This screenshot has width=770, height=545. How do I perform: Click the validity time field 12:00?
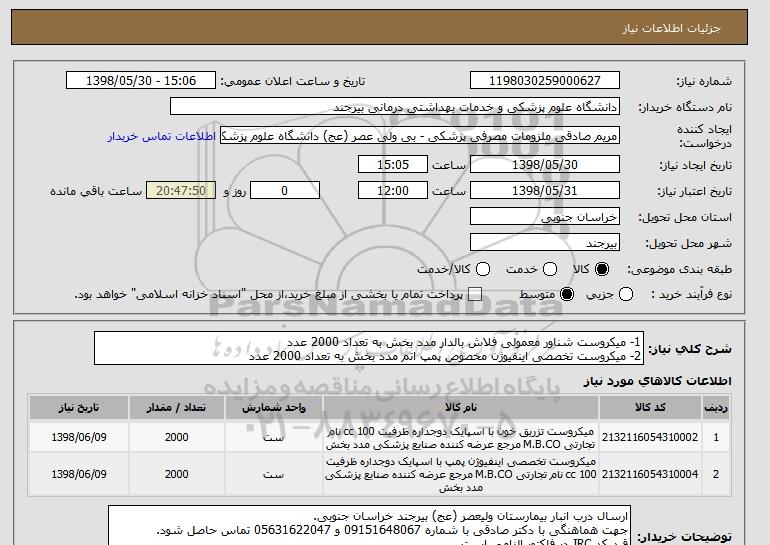[393, 190]
